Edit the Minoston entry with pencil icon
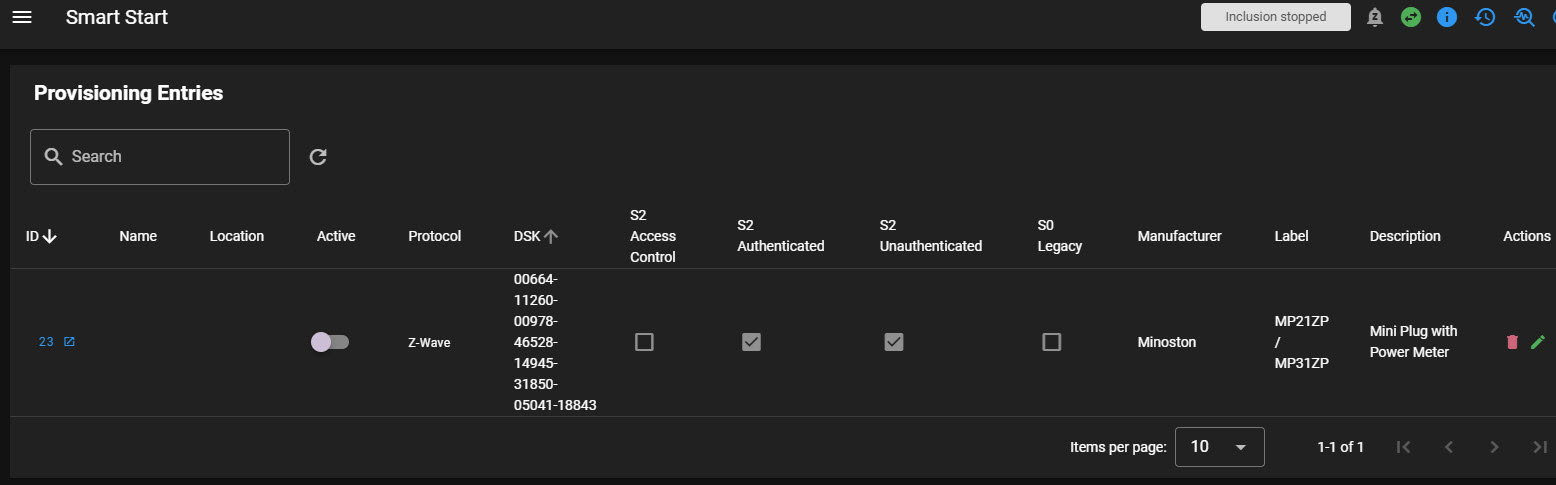Viewport: 1556px width, 485px height. click(x=1538, y=342)
